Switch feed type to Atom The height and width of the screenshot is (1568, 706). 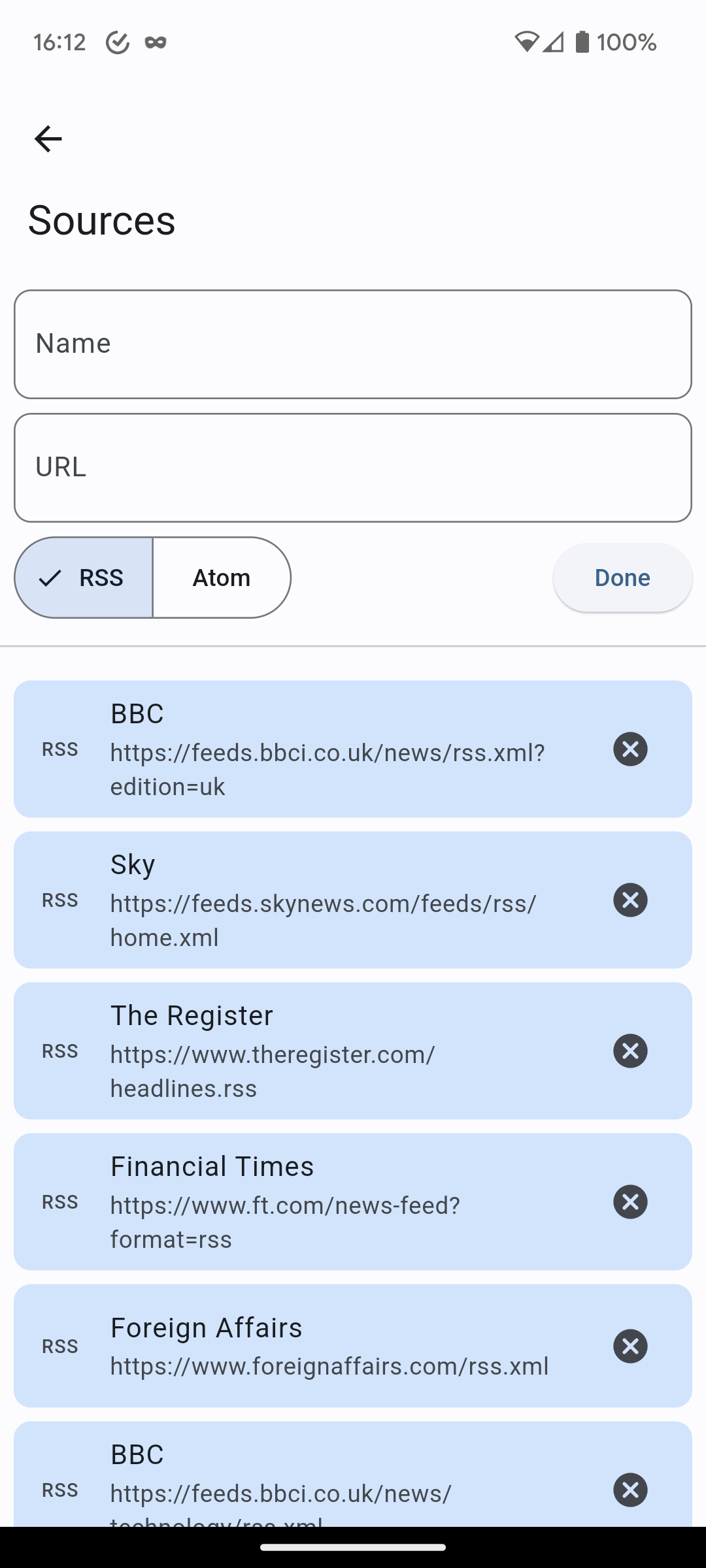(222, 578)
